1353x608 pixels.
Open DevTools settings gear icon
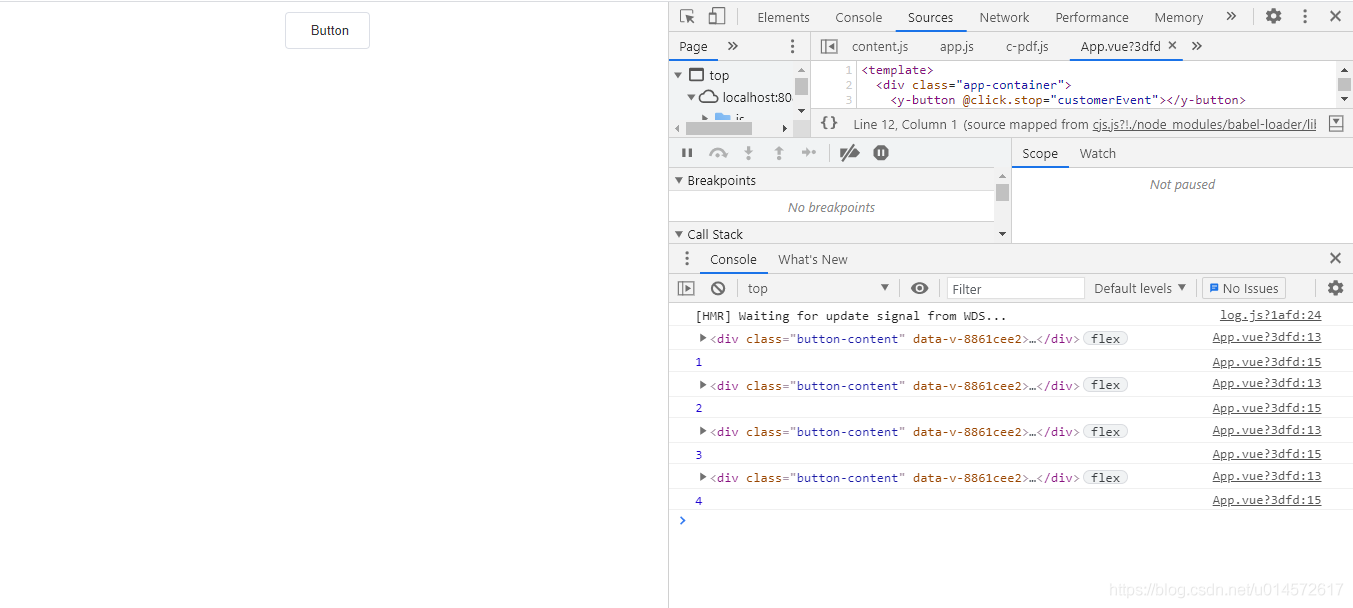[x=1273, y=16]
